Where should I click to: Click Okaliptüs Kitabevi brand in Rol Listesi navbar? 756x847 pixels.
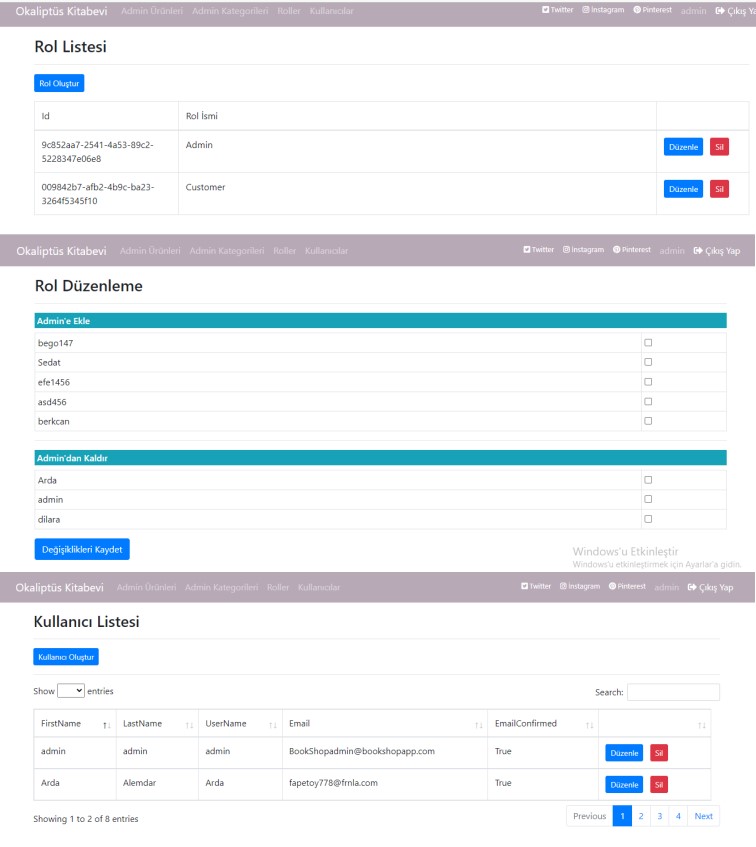point(62,11)
